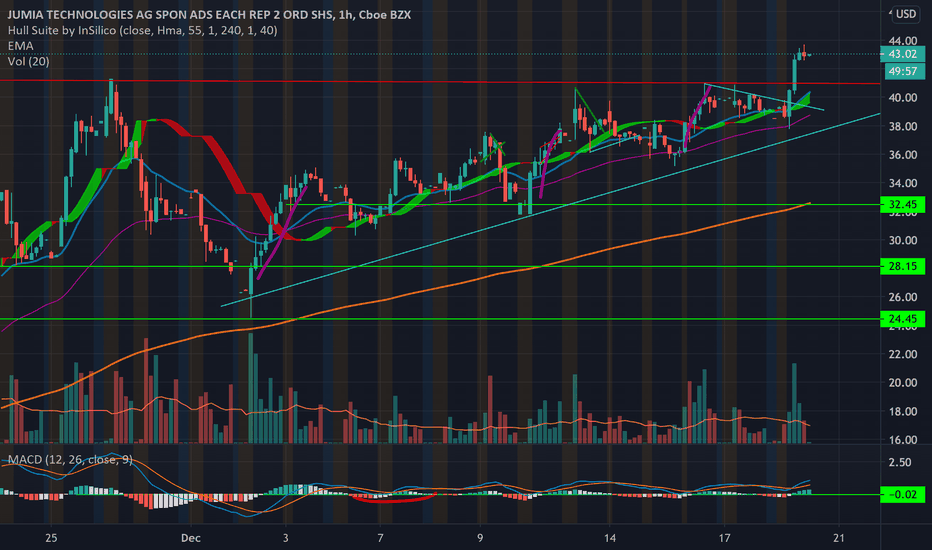The width and height of the screenshot is (932, 550).
Task: Click the JUMIA TECHNOLOGIES chart title
Action: (209, 15)
